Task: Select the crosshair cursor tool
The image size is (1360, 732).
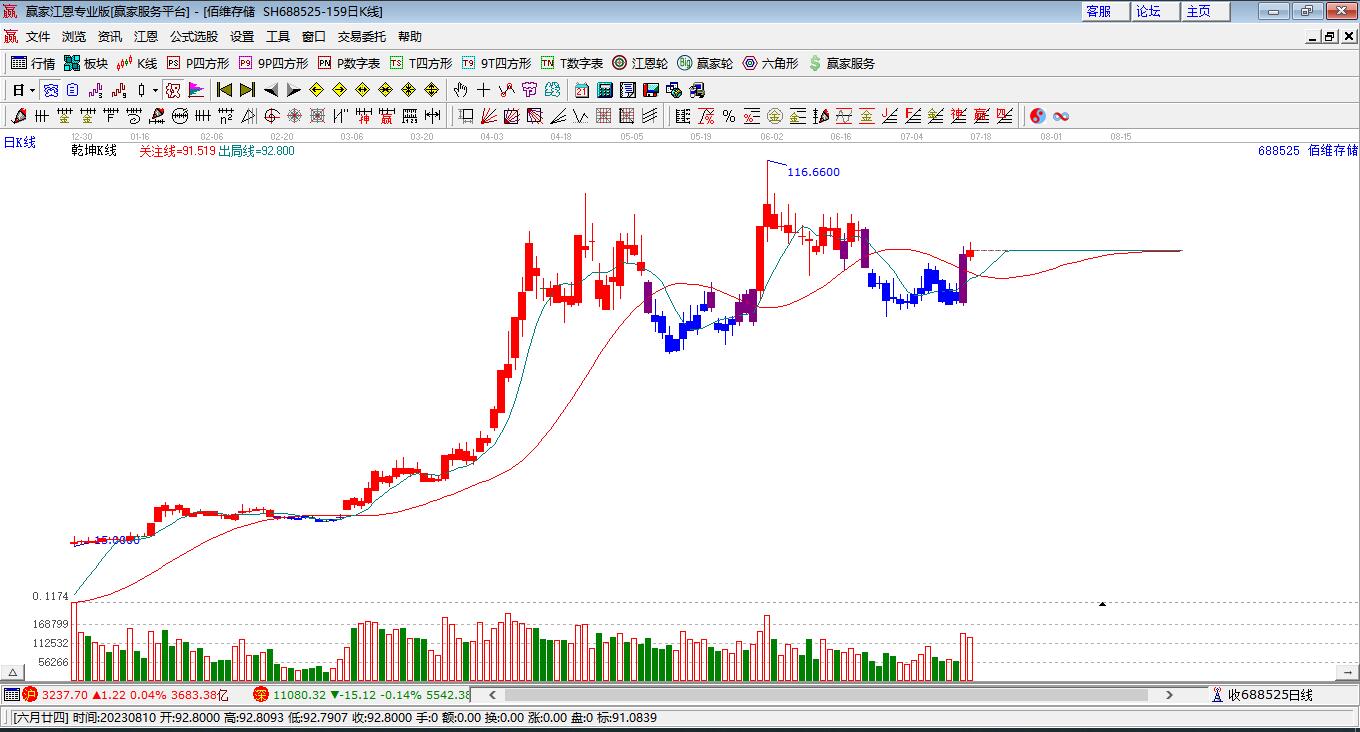Action: coord(484,90)
